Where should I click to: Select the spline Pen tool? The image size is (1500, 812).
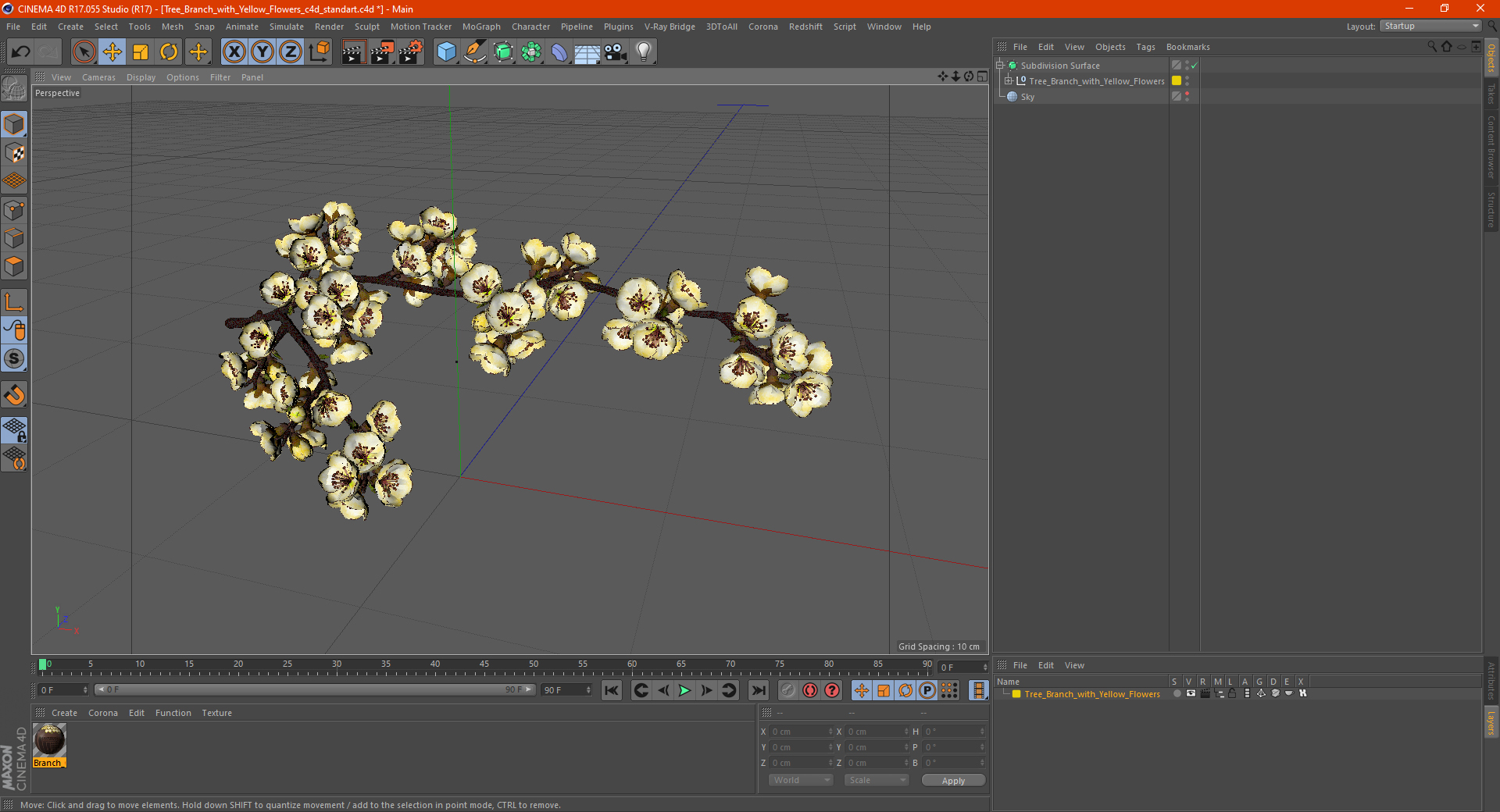[x=474, y=52]
